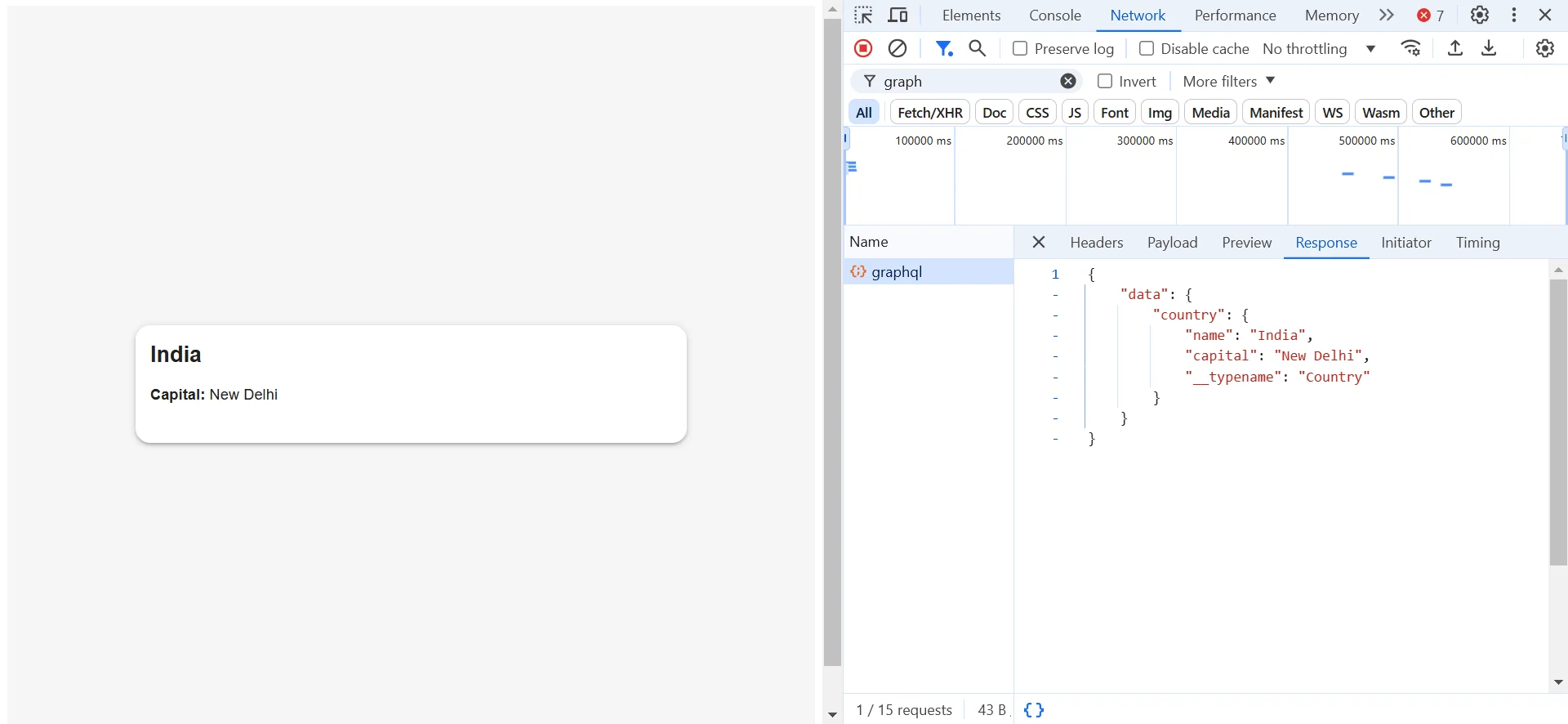Filter by Doc requests
Viewport: 1568px width, 724px height.
[995, 112]
